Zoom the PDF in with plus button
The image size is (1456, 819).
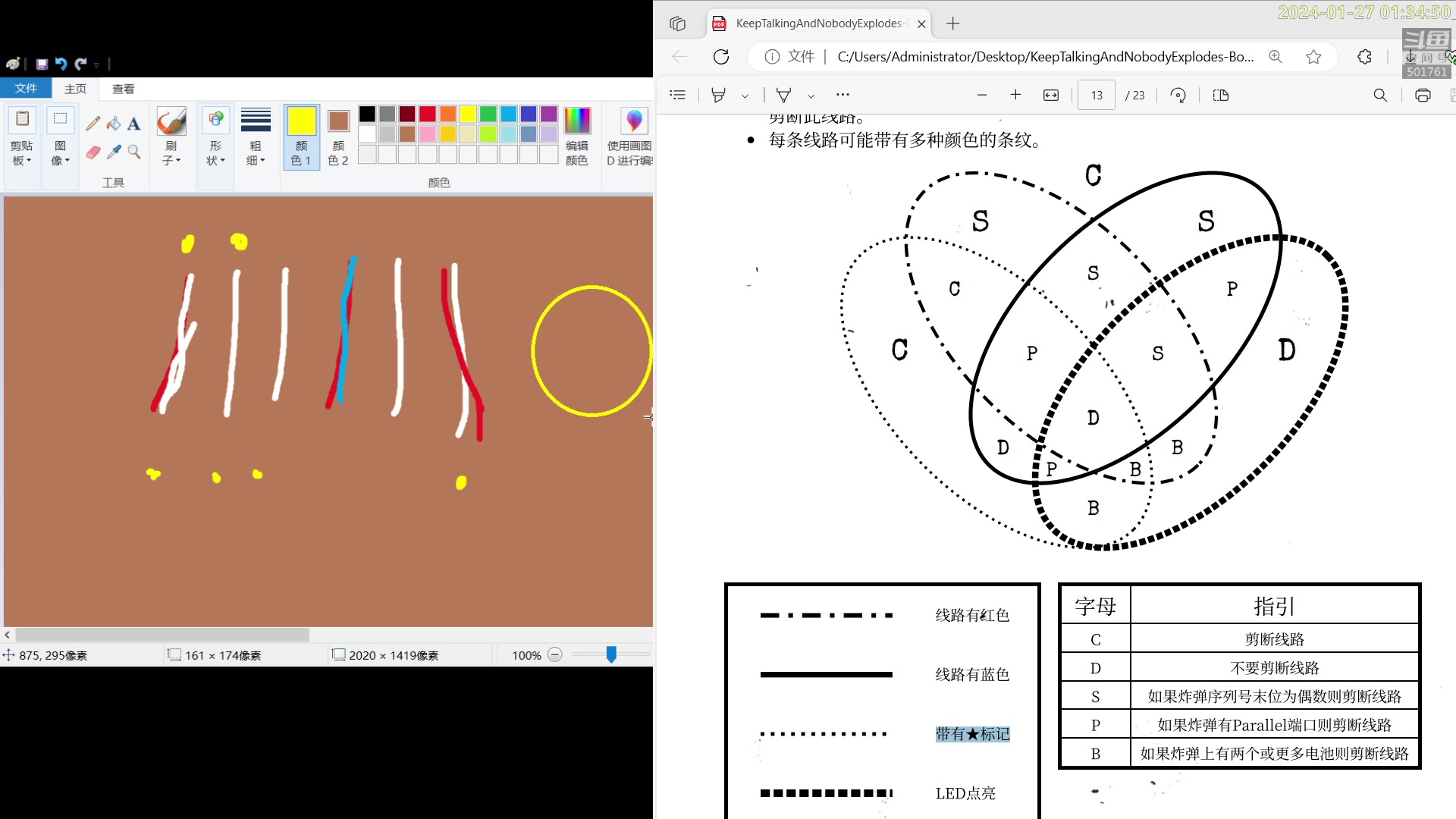click(1015, 95)
